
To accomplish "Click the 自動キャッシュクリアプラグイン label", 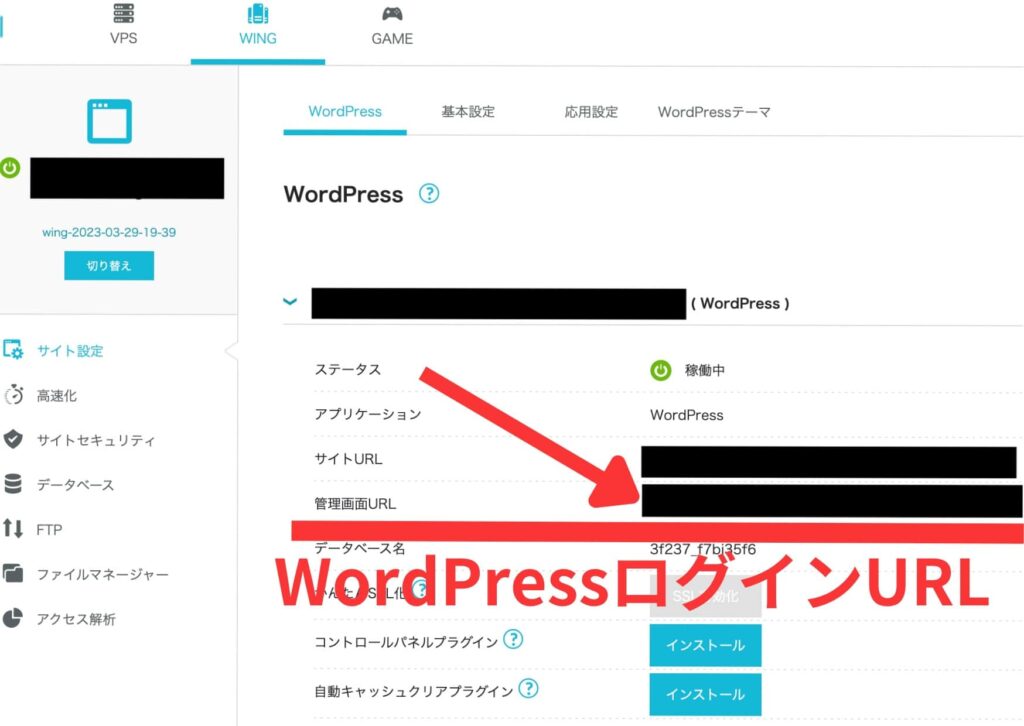I will click(414, 691).
